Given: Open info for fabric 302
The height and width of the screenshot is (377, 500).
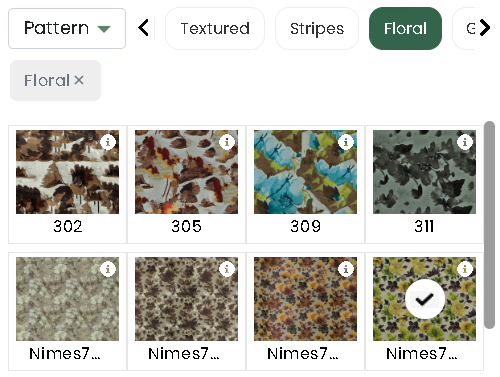Looking at the screenshot, I should (x=108, y=142).
